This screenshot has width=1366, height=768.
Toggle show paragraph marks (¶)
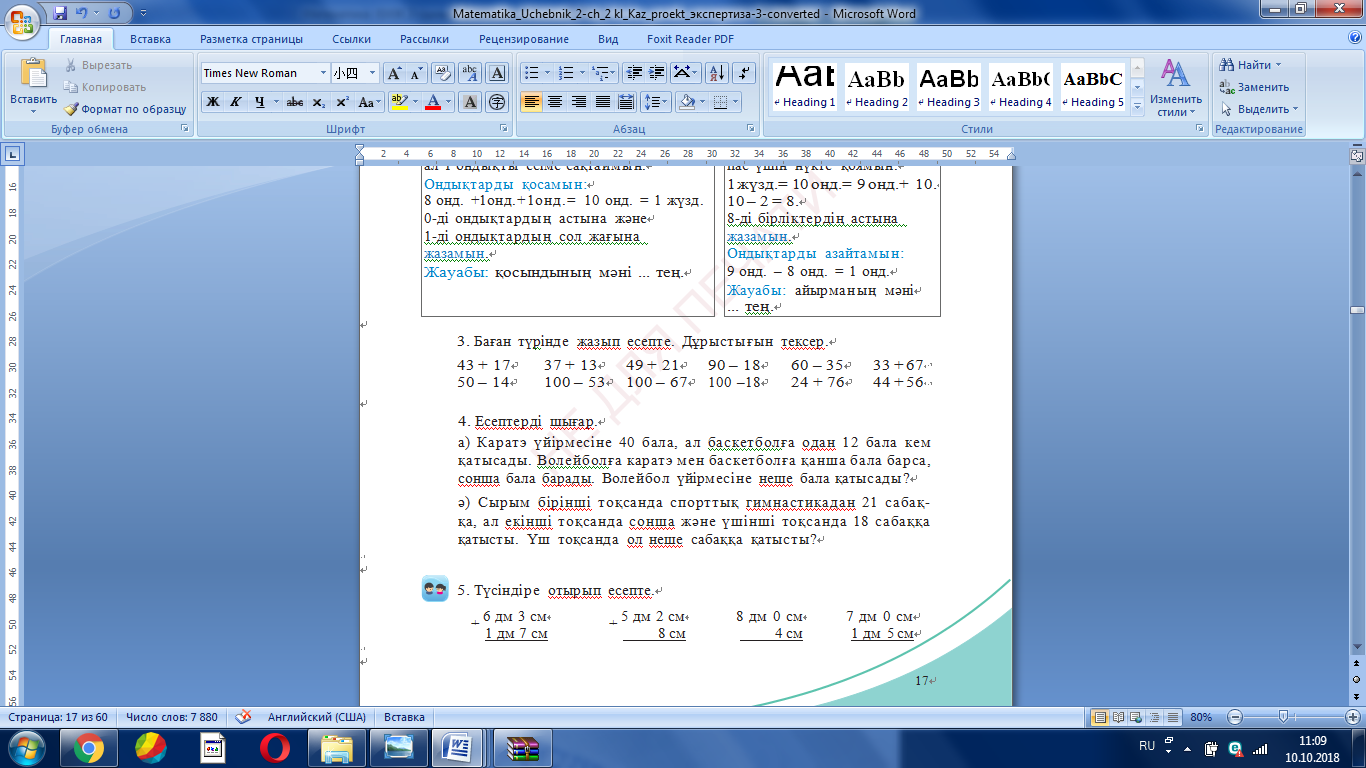coord(743,73)
